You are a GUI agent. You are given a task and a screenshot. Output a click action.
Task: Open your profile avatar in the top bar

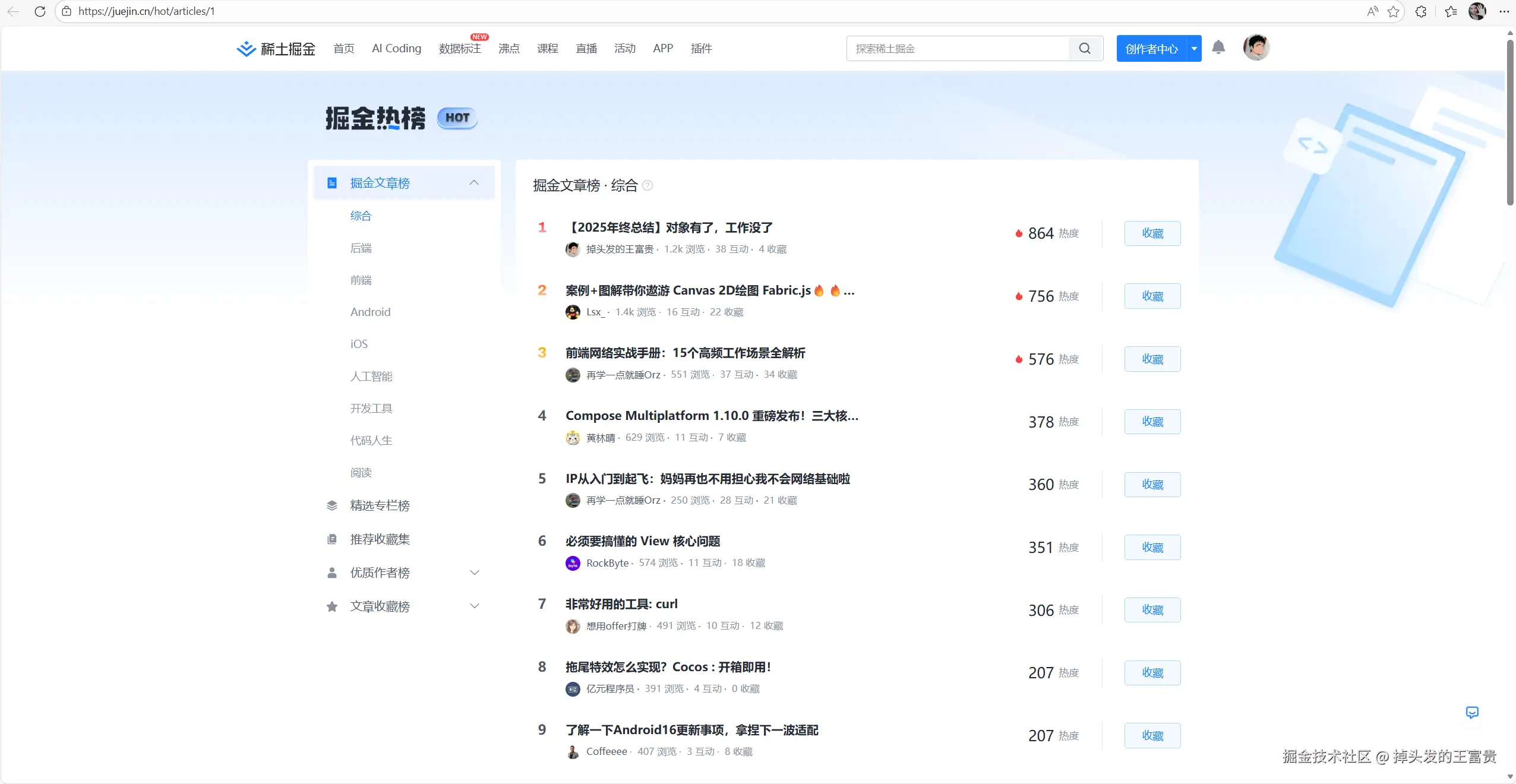(x=1256, y=48)
